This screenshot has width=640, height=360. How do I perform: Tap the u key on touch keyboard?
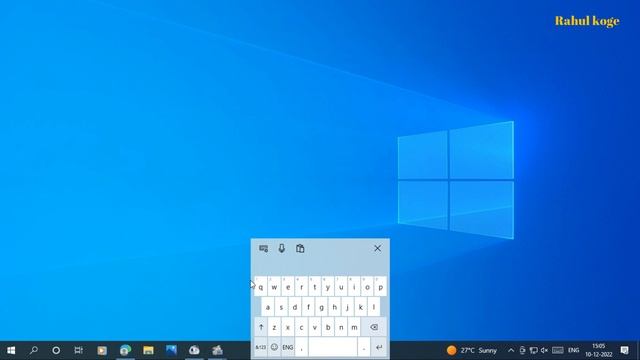click(x=341, y=287)
